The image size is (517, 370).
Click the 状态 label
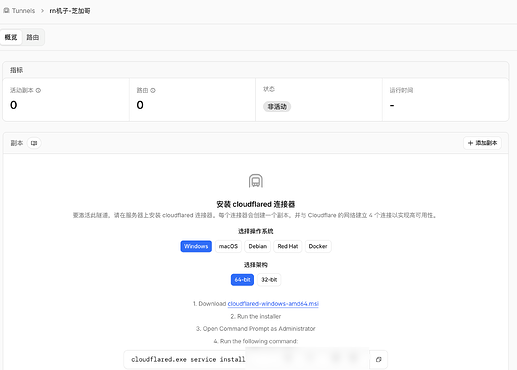[x=269, y=89]
